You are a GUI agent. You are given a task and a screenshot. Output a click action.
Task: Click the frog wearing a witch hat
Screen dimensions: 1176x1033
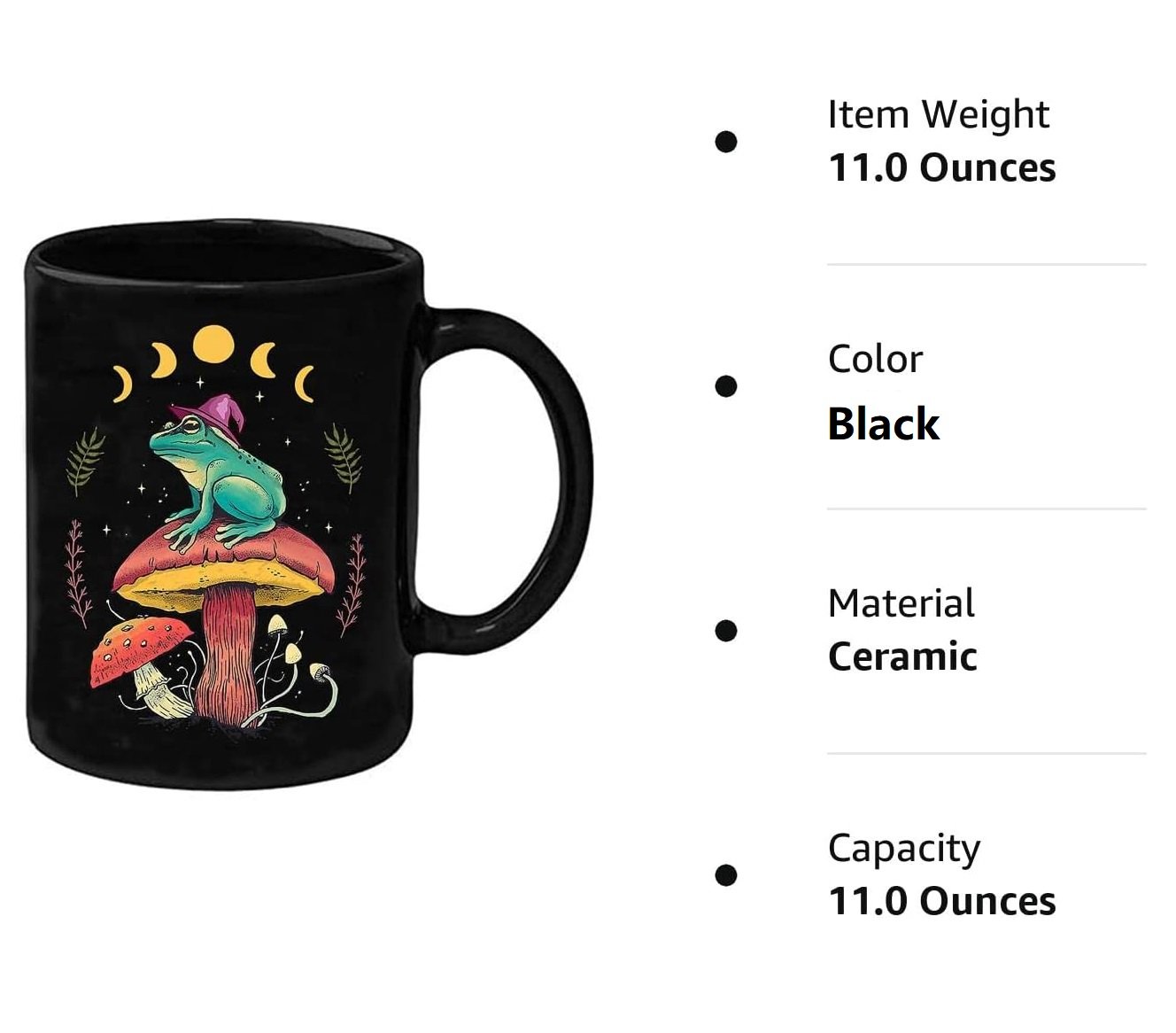(x=219, y=476)
